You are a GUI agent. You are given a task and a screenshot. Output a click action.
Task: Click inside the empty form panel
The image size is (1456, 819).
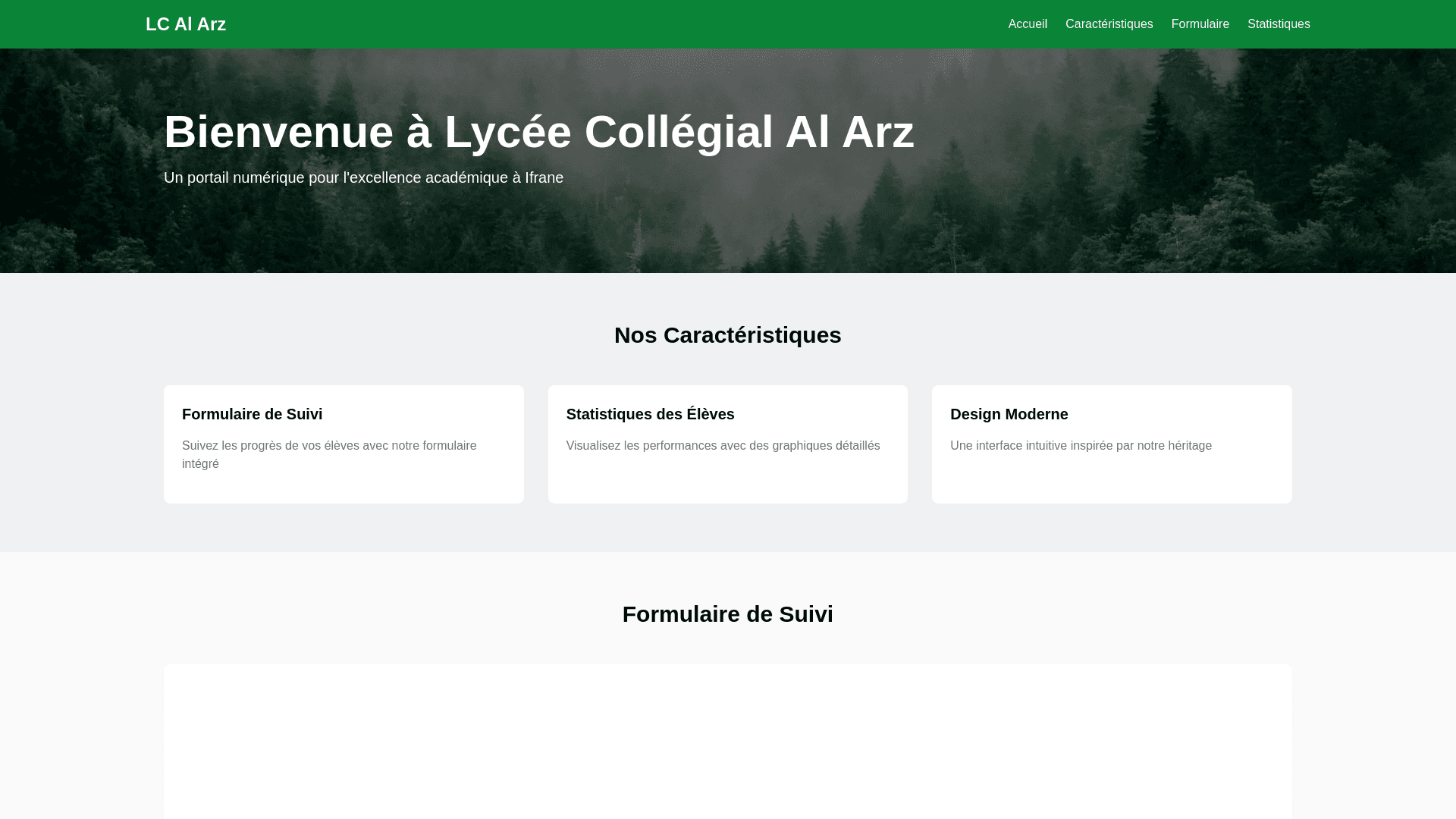point(727,743)
